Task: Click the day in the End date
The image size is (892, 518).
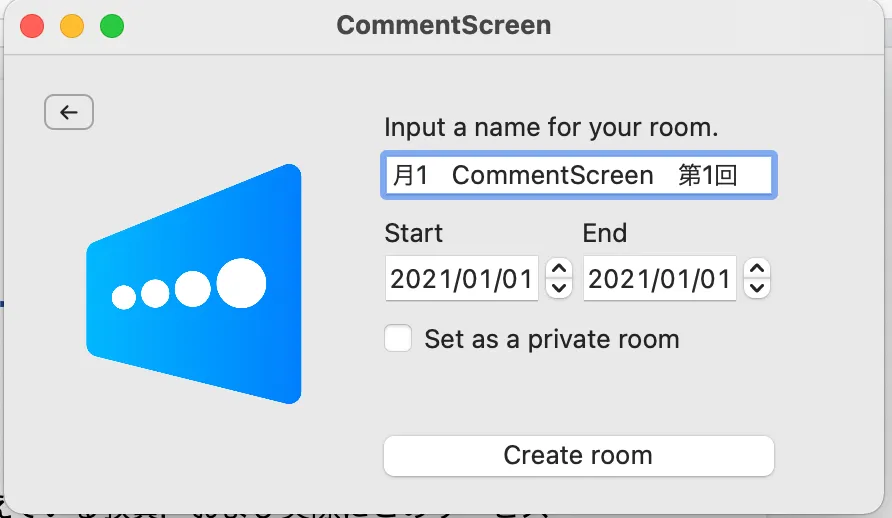Action: click(x=716, y=278)
